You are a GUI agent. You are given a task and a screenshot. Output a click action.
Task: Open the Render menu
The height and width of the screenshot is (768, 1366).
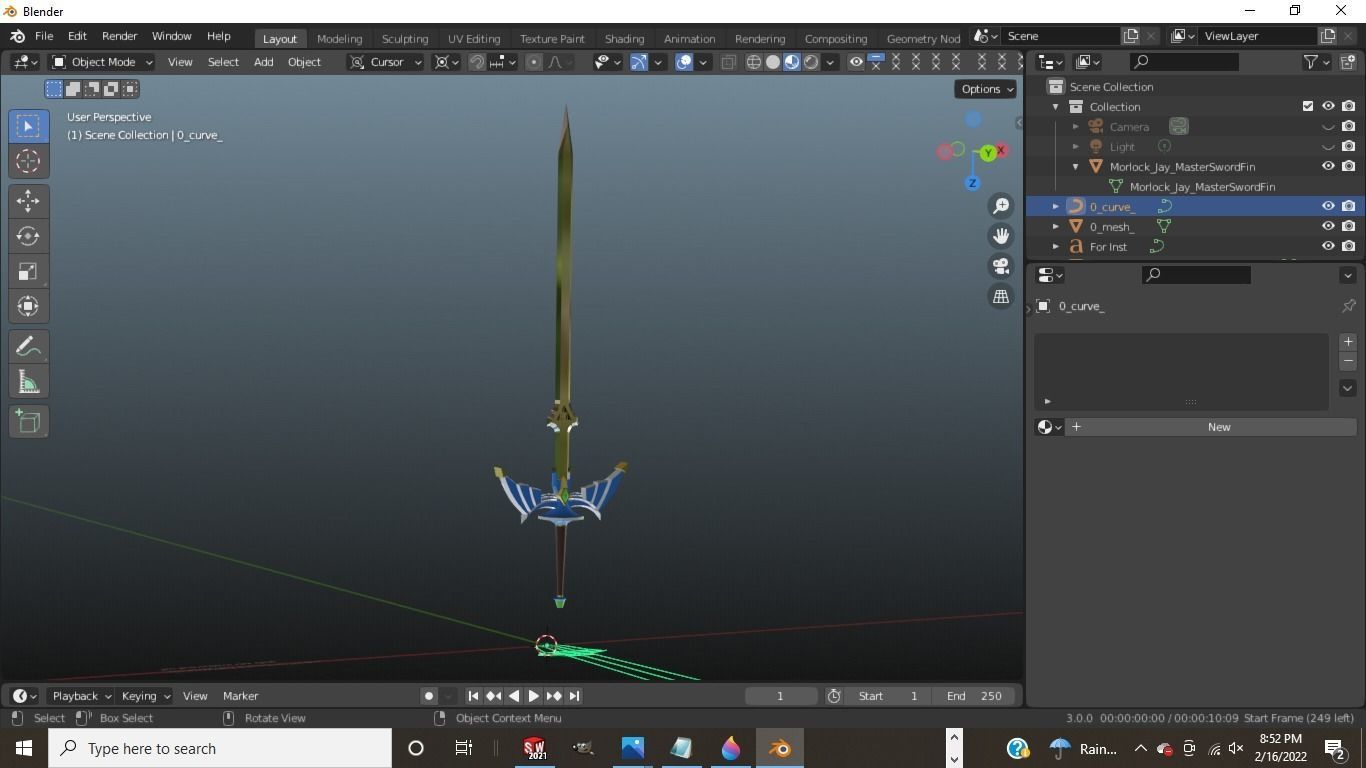point(119,36)
